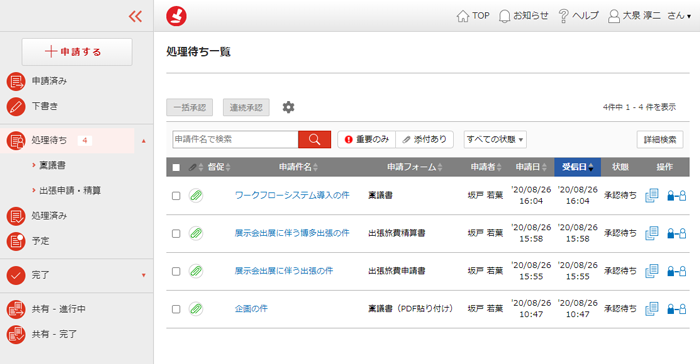This screenshot has width=700, height=364.
Task: Check the 展示会出展に伴う博多出張の件 row checkbox
Action: pyautogui.click(x=176, y=234)
